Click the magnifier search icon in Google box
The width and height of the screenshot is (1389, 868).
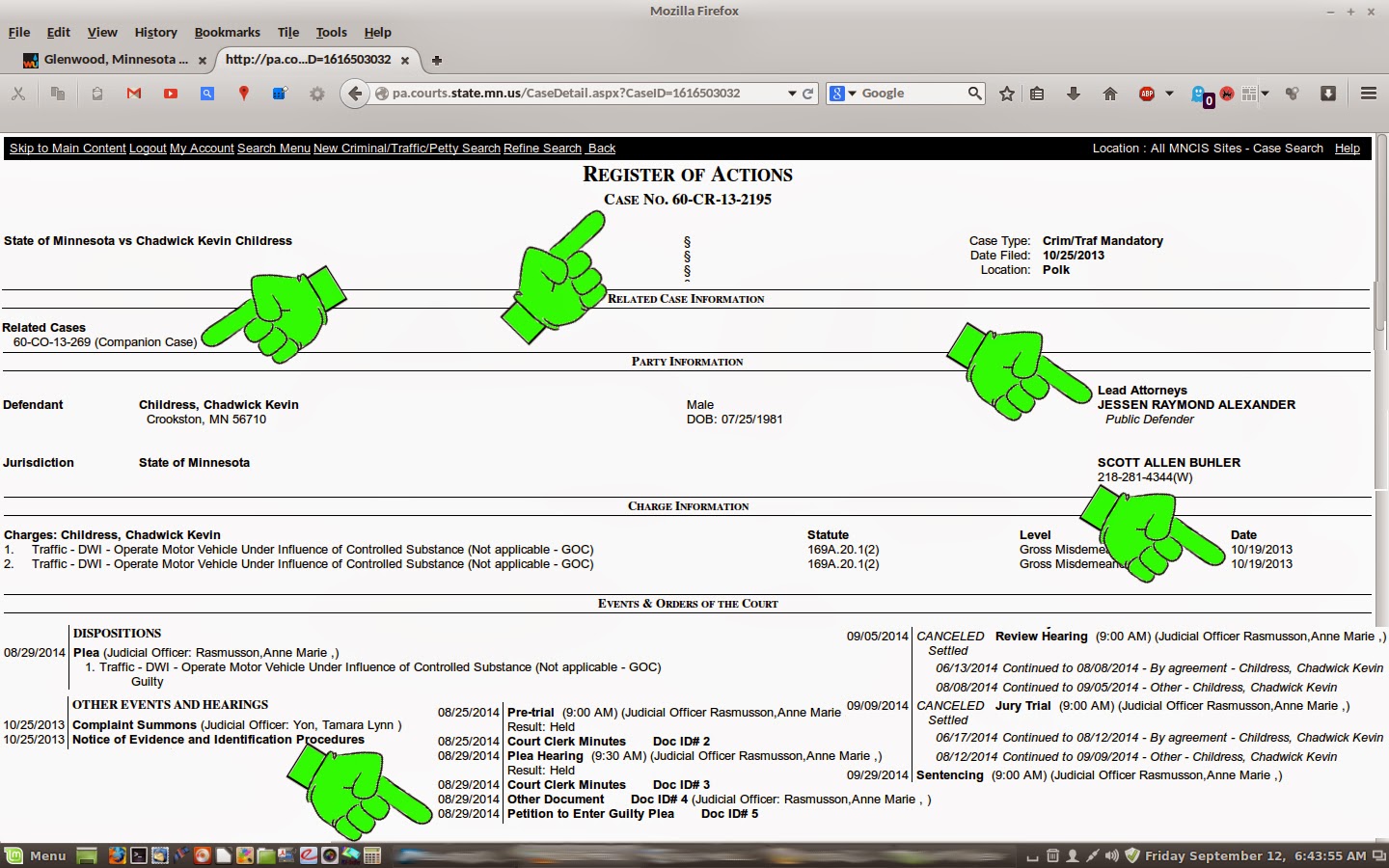(x=974, y=93)
